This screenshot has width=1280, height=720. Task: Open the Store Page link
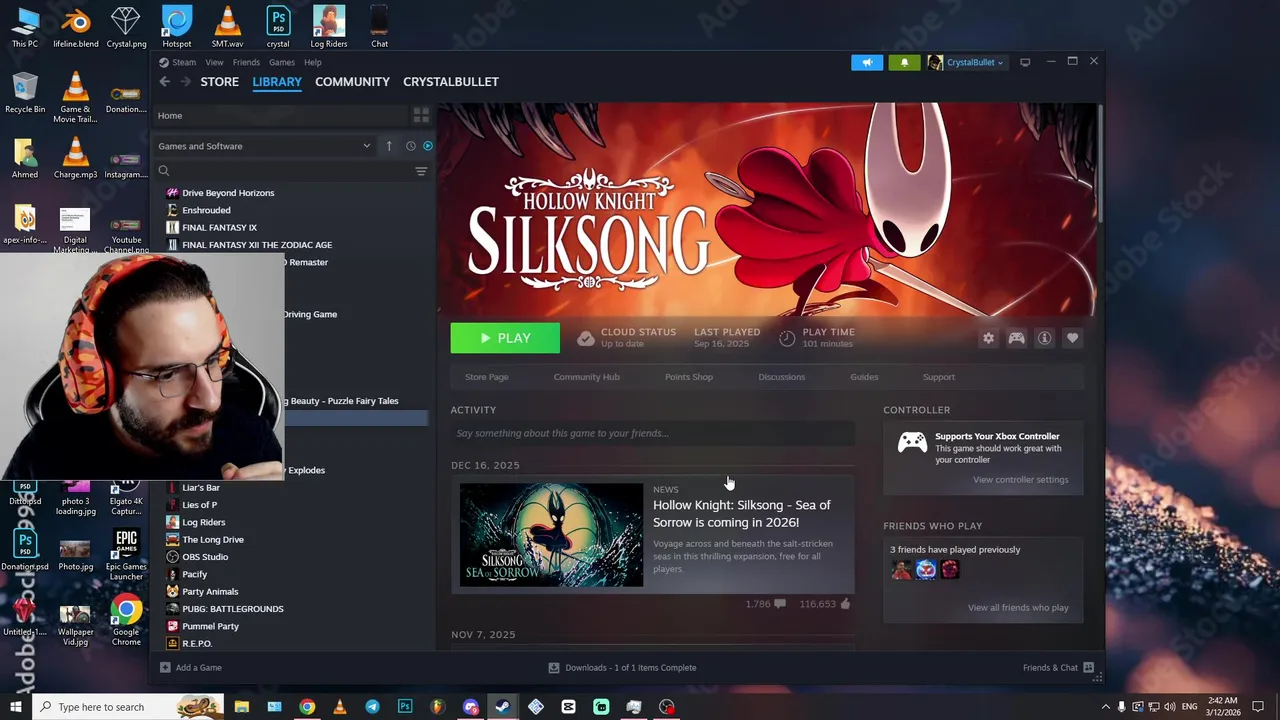point(487,377)
